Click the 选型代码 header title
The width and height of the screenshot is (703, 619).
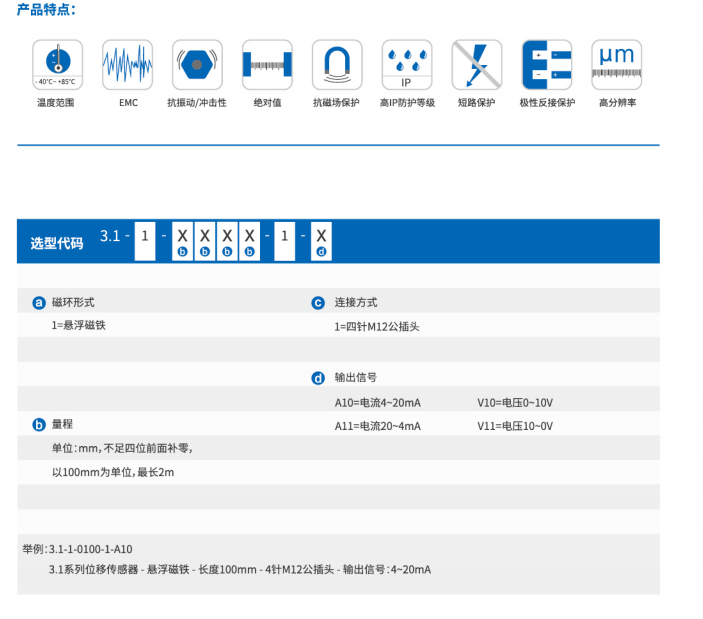coord(57,242)
